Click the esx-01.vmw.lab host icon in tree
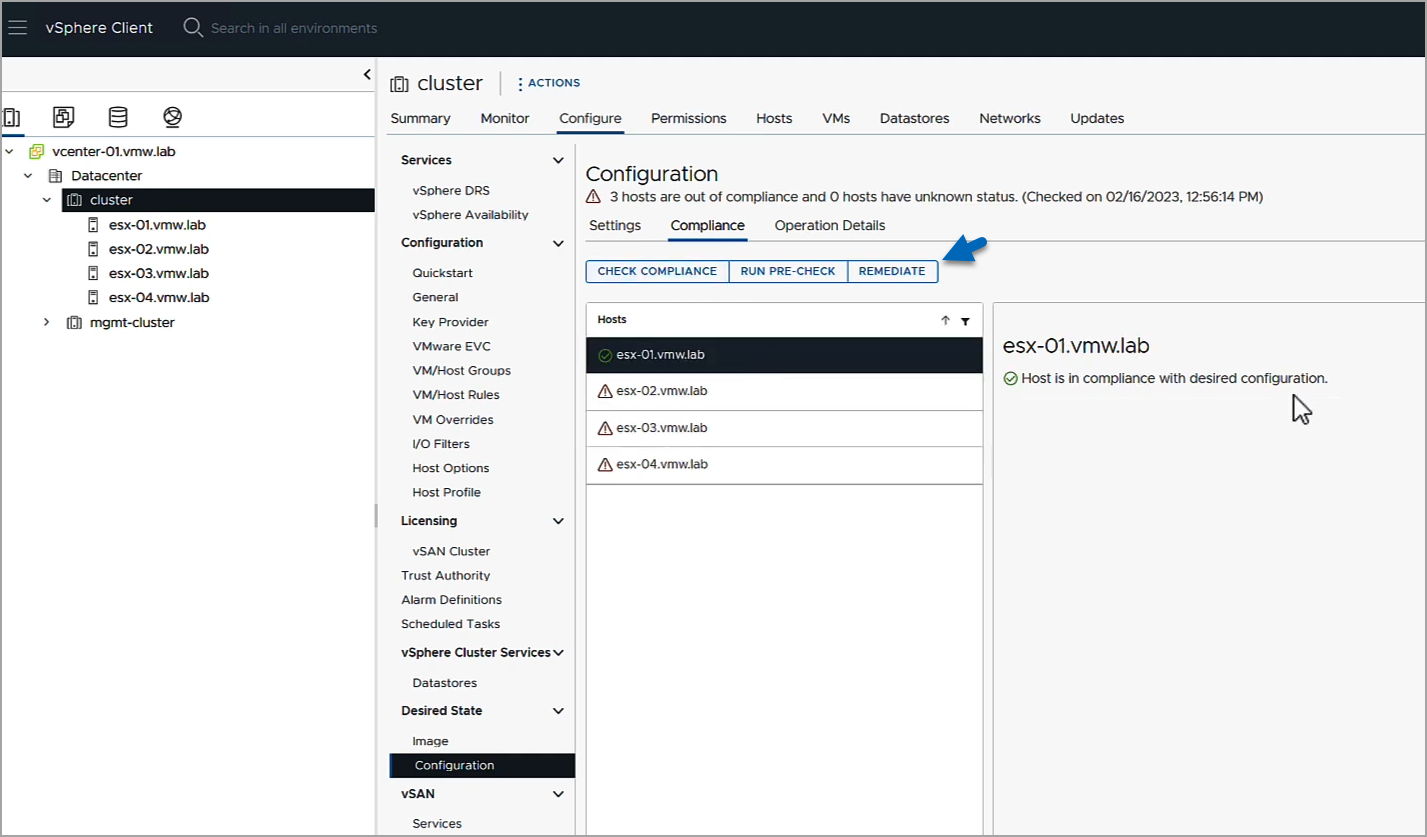This screenshot has width=1427, height=837. coord(93,225)
